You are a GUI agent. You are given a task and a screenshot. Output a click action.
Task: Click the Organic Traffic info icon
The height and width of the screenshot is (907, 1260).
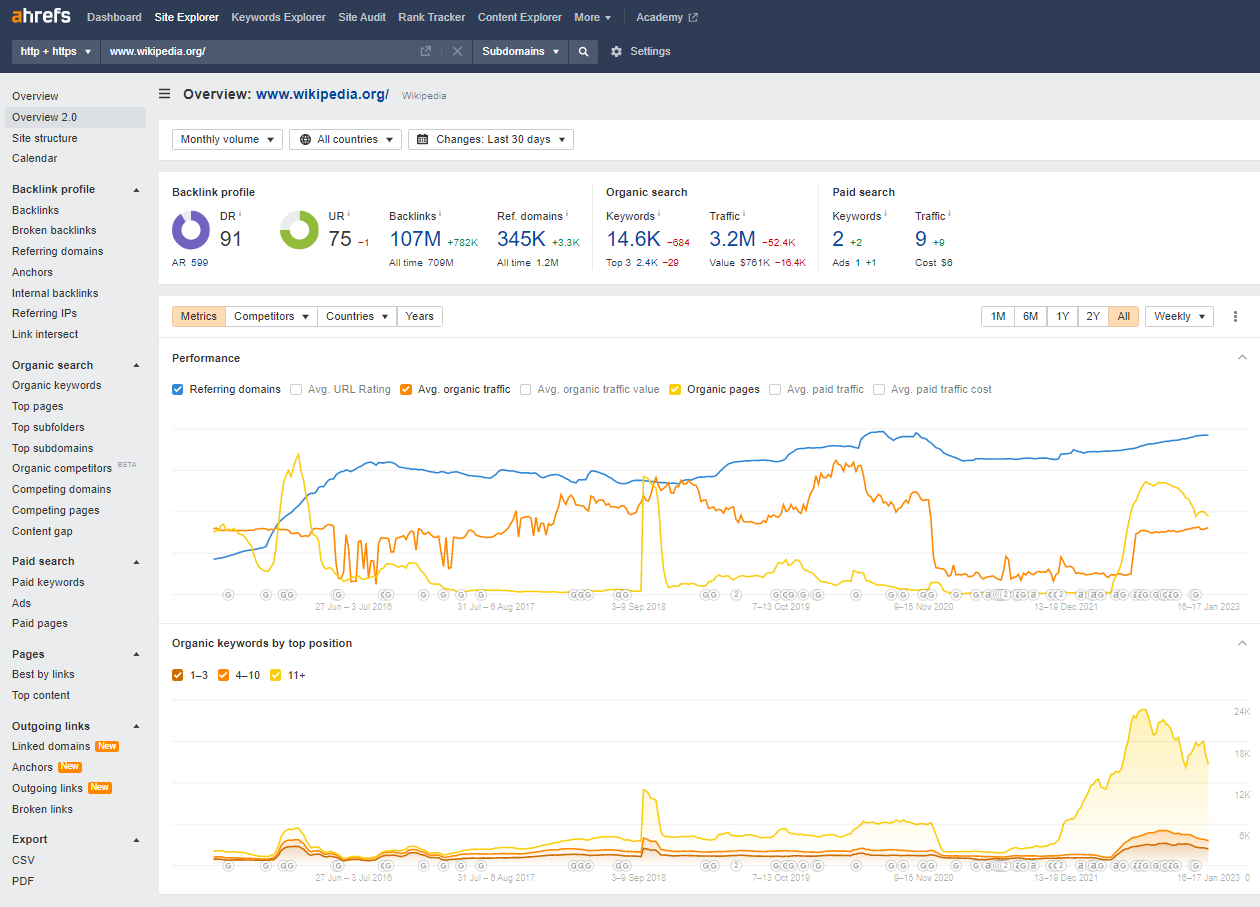(744, 214)
